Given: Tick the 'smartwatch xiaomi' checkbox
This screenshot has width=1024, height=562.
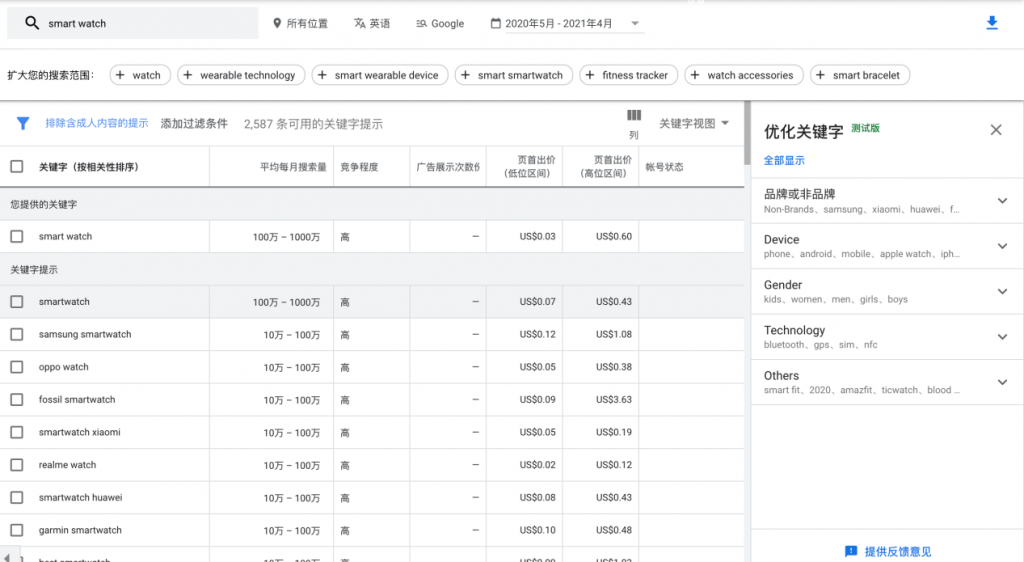Looking at the screenshot, I should click(17, 432).
